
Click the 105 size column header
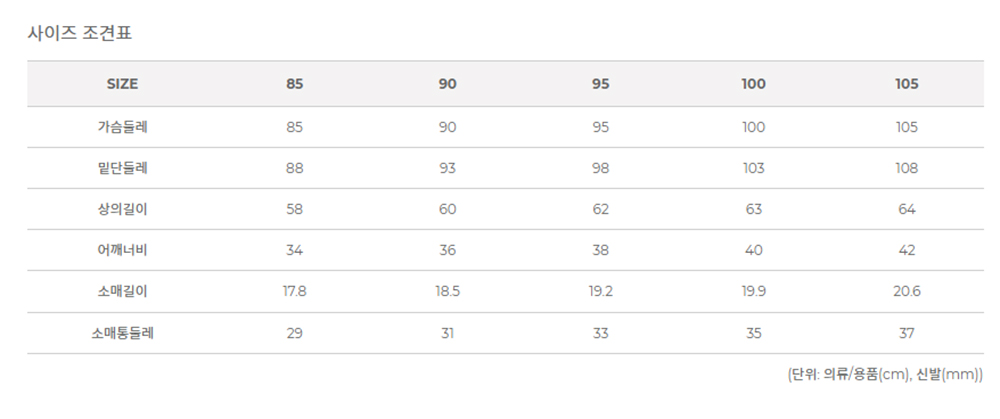907,84
